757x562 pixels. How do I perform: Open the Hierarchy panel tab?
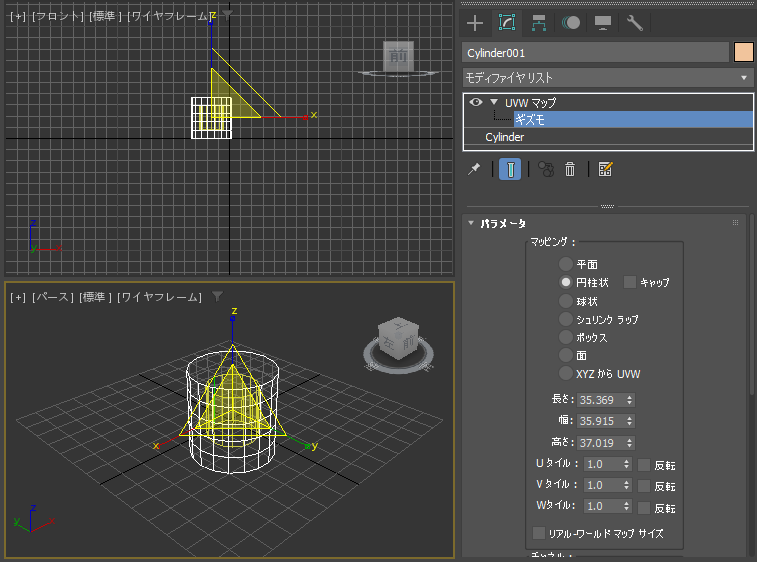coord(539,23)
